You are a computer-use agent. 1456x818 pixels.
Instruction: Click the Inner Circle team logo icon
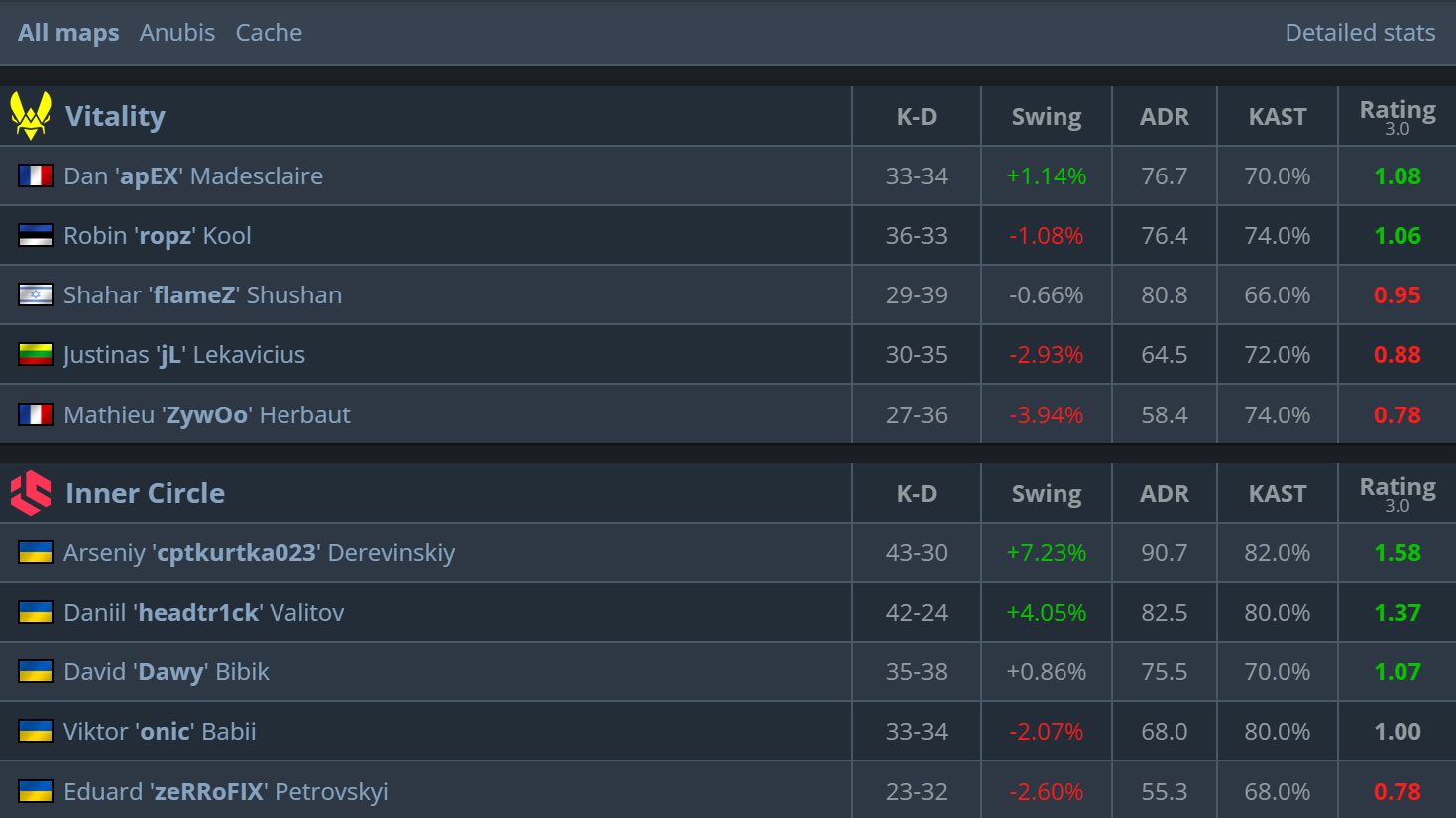(x=31, y=493)
